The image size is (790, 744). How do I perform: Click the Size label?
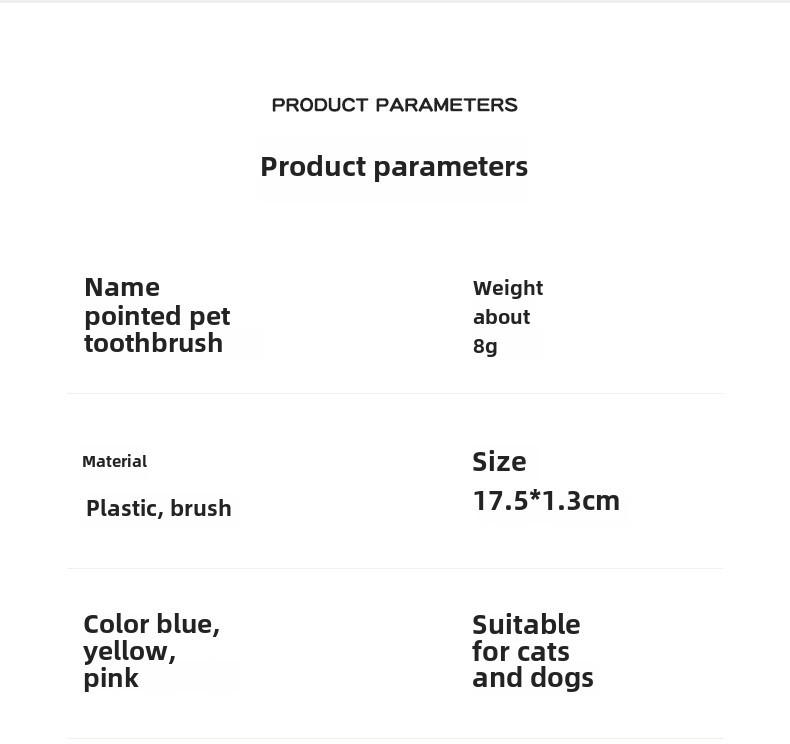[x=499, y=461]
